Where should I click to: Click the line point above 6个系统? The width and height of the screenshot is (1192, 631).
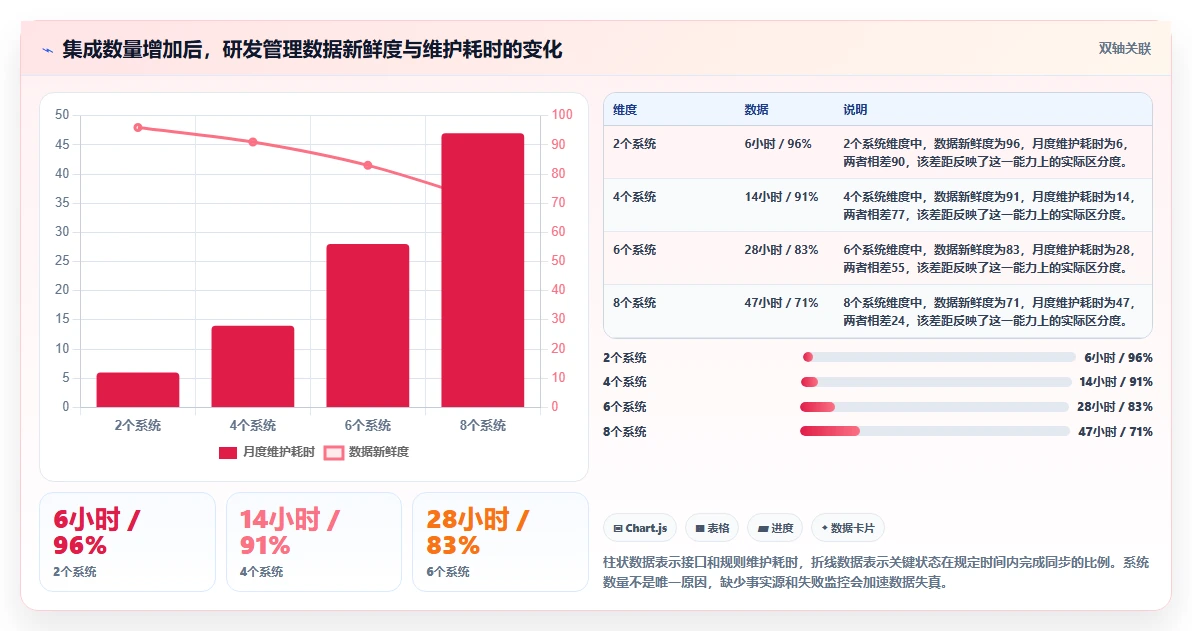(368, 165)
